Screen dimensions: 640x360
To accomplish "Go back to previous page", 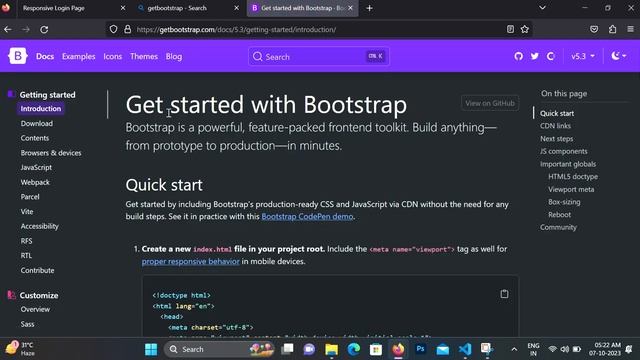I will click(8, 29).
